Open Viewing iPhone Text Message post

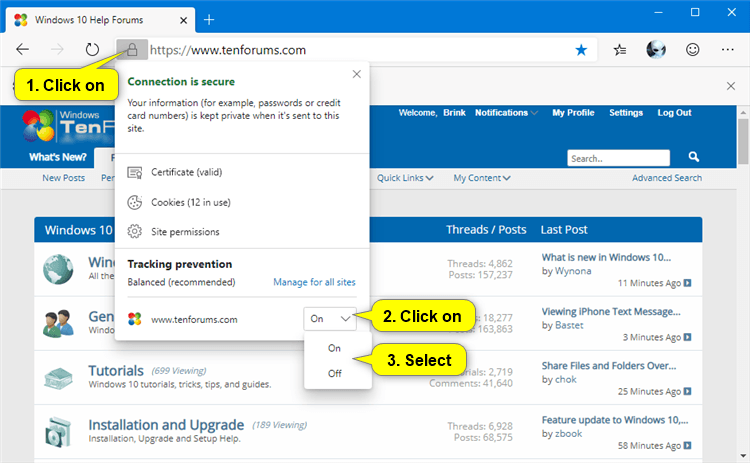click(611, 311)
